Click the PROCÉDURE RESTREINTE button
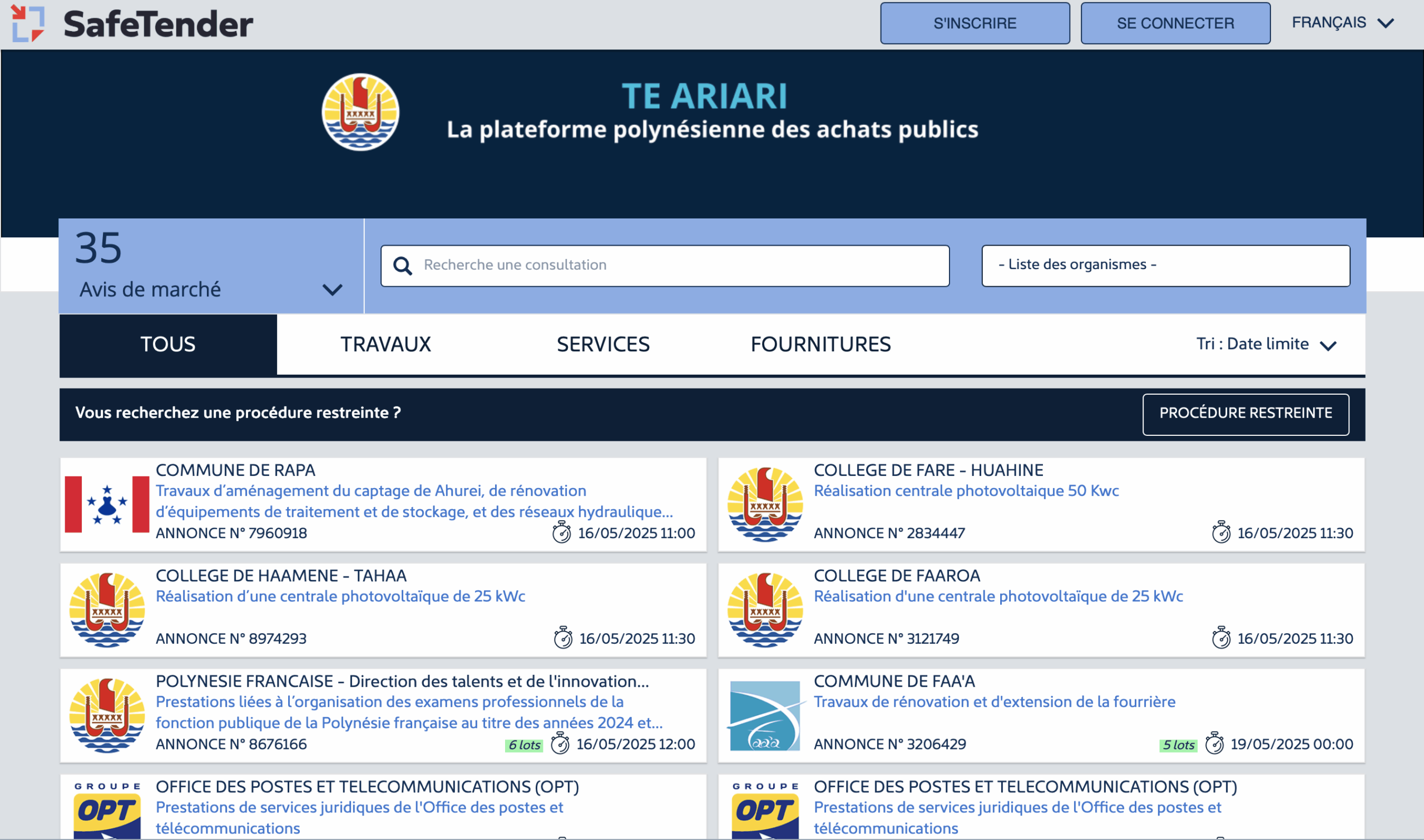1424x840 pixels. (x=1245, y=414)
